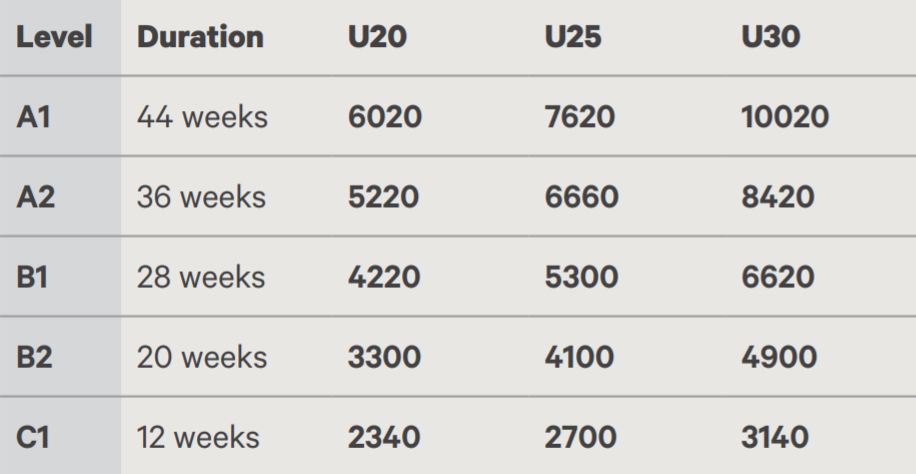
Task: Click the A1 level row label
Action: pos(33,117)
